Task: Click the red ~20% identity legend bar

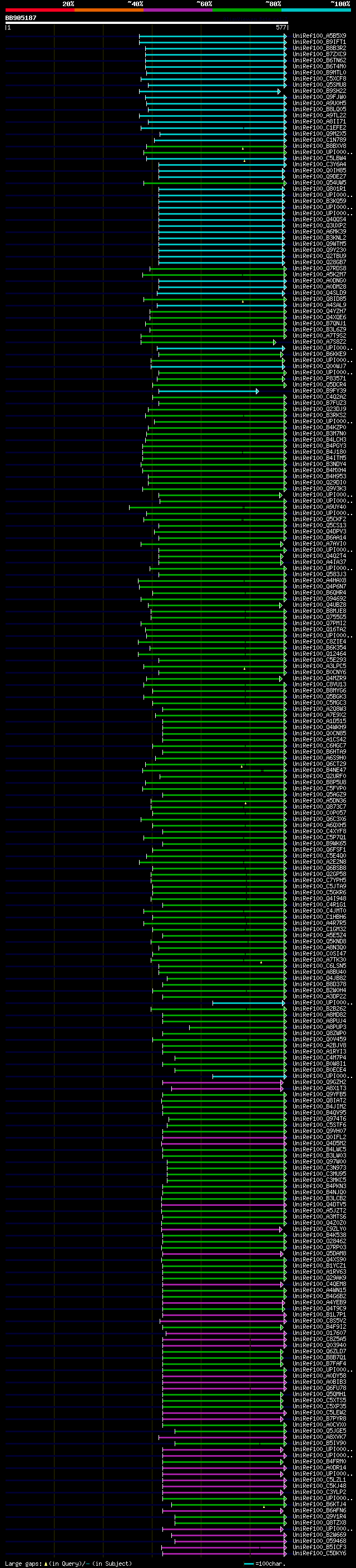Action: tap(39, 10)
